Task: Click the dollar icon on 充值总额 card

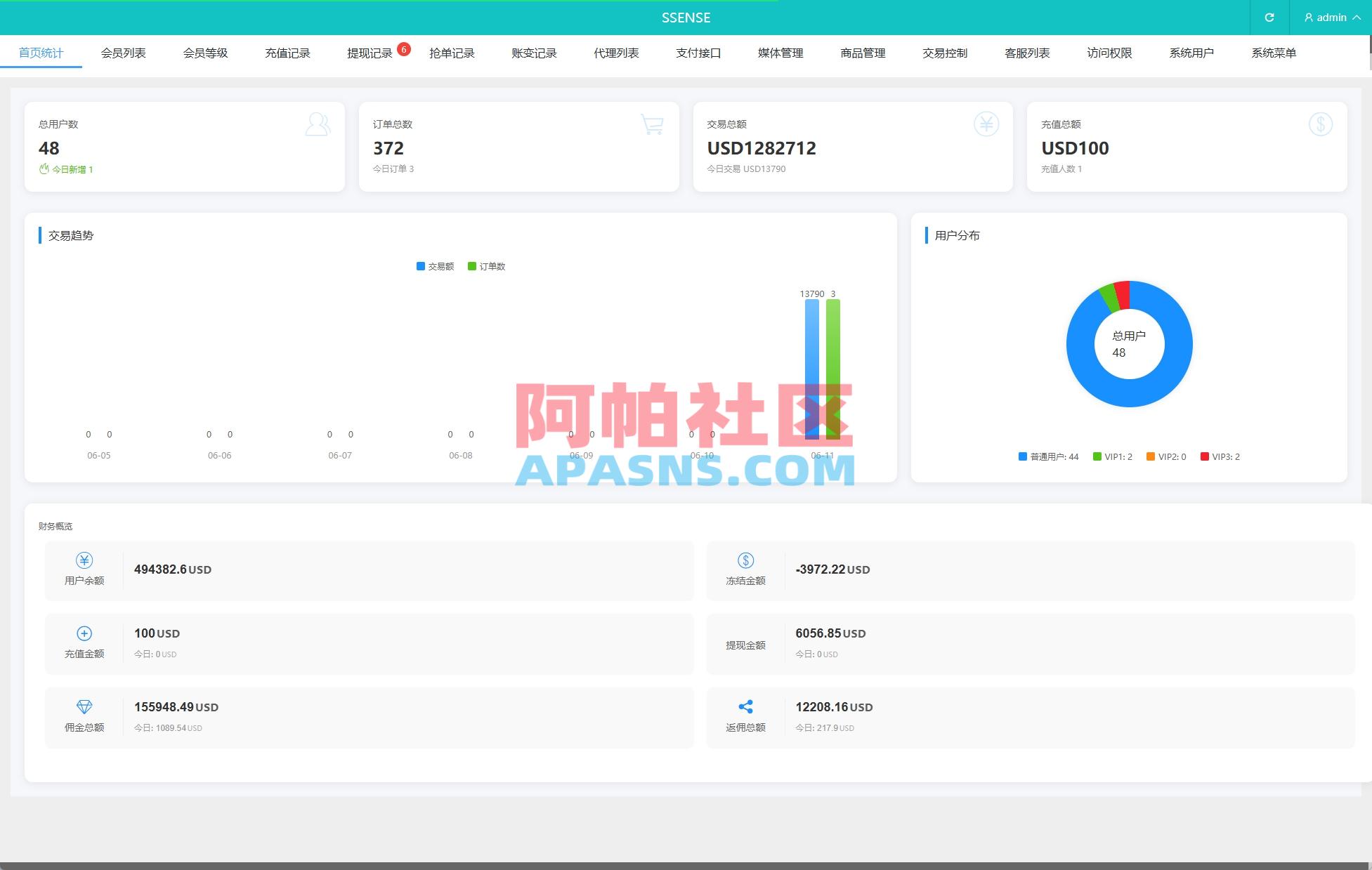Action: pos(1320,124)
